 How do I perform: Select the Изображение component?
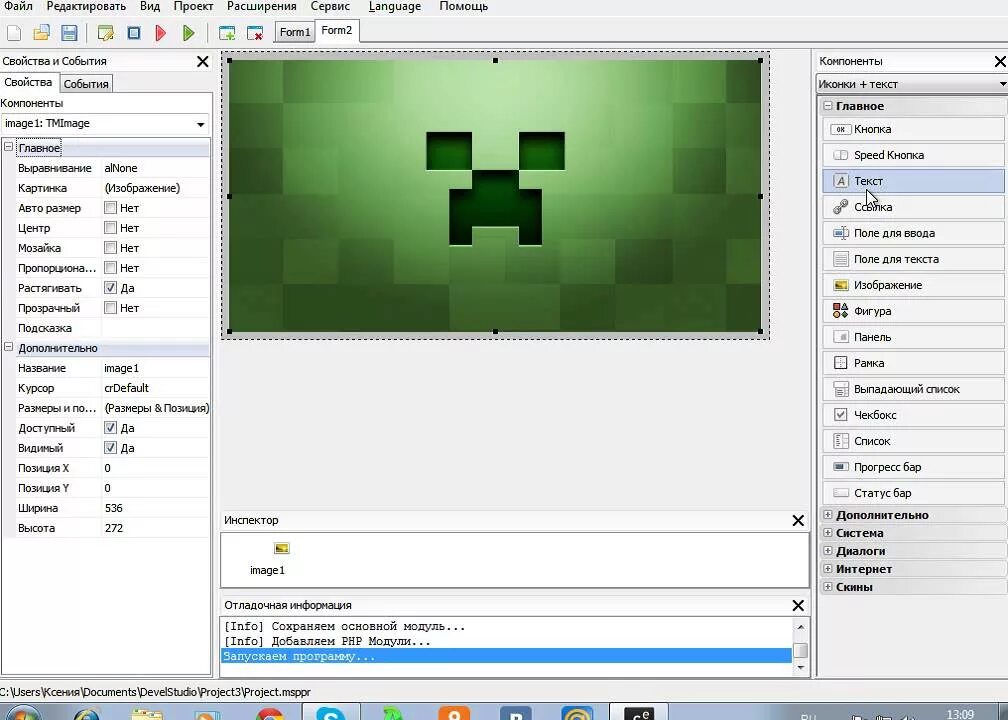[913, 285]
